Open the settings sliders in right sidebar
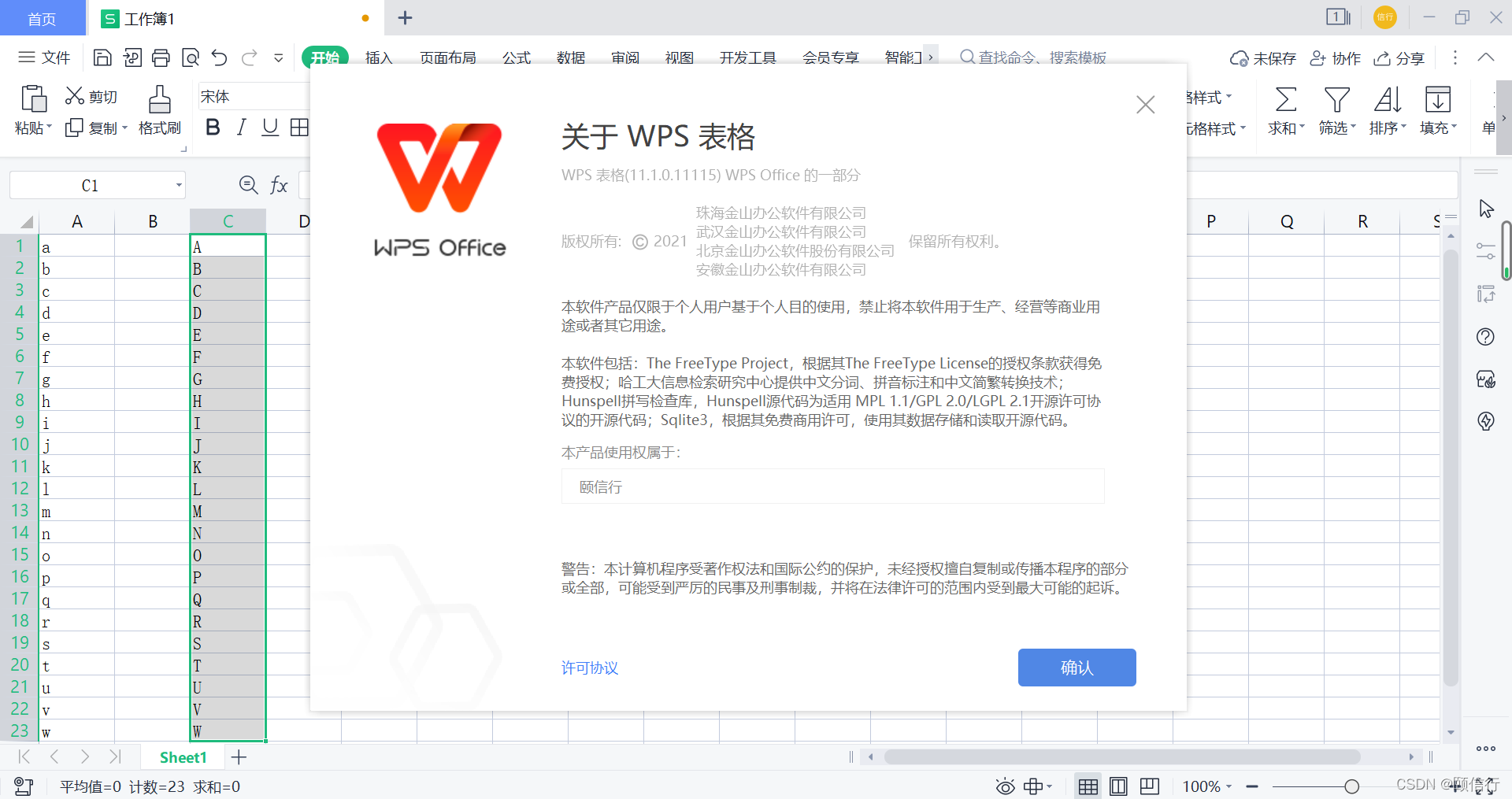Screen dimensions: 1512x799 [1486, 251]
